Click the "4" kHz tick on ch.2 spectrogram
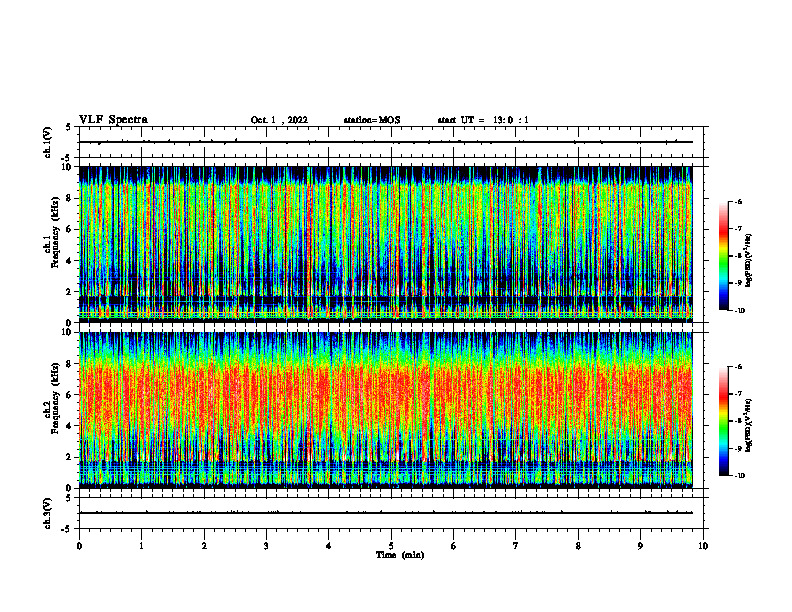This screenshot has width=792, height=612. point(70,426)
